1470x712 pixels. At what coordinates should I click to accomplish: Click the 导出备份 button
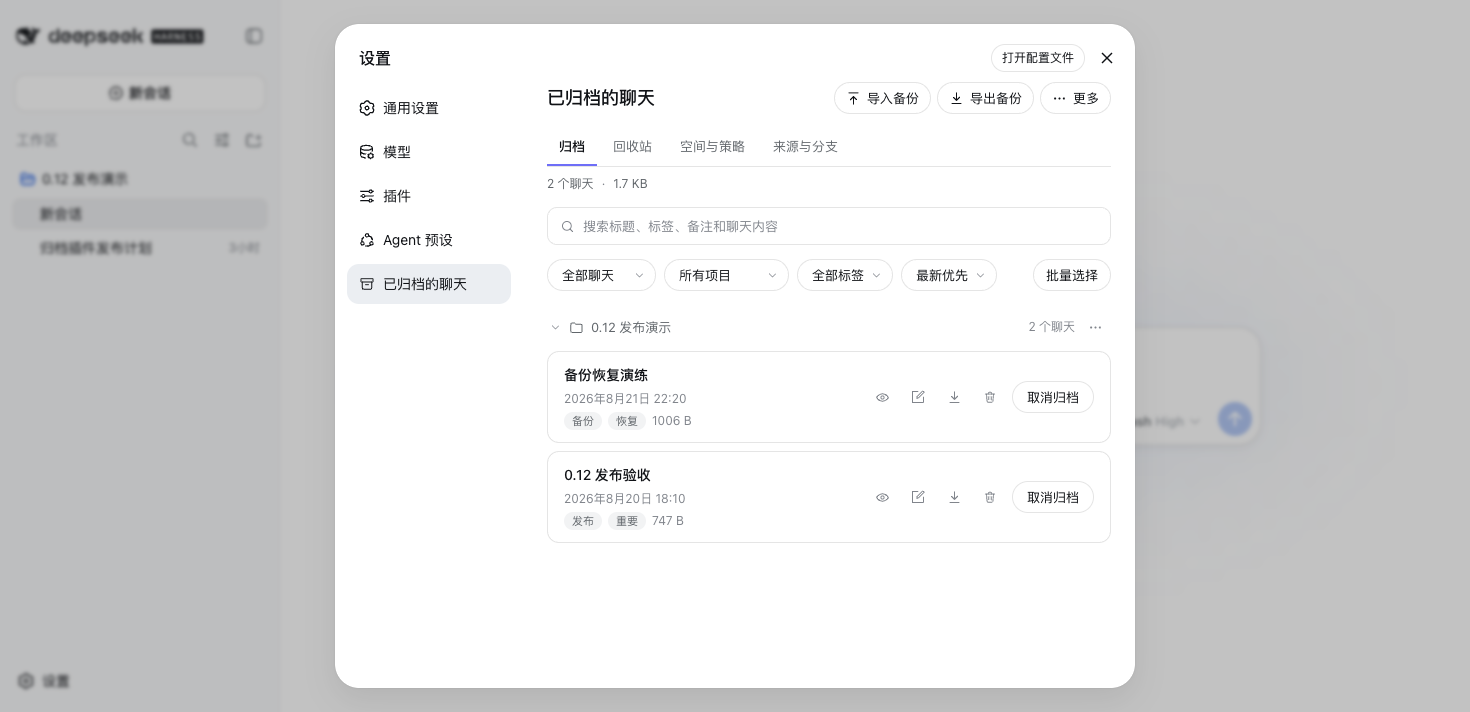pyautogui.click(x=985, y=98)
